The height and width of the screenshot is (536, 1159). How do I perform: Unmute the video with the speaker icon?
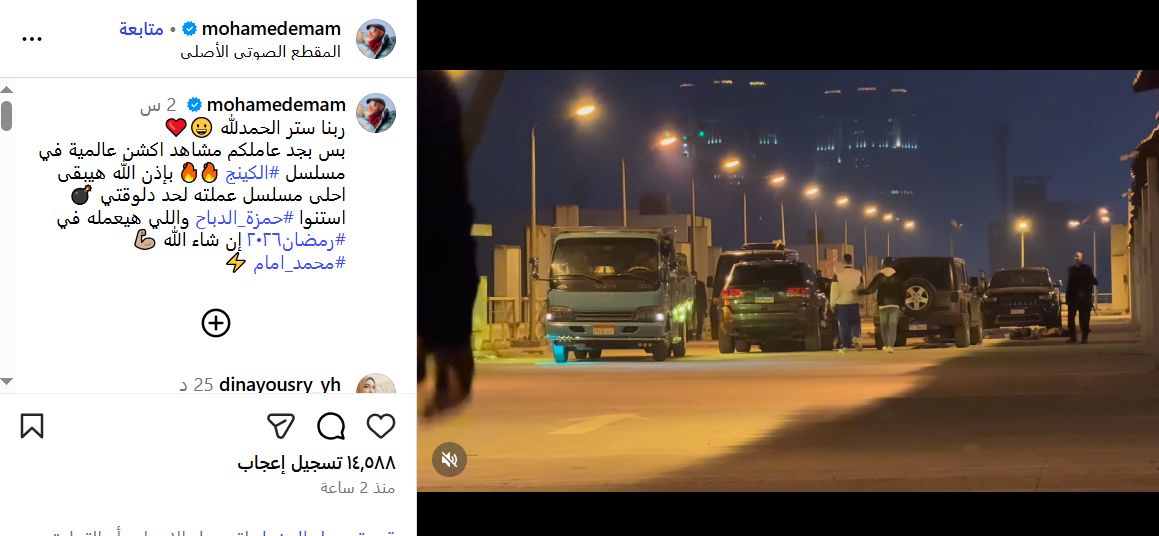(x=449, y=459)
